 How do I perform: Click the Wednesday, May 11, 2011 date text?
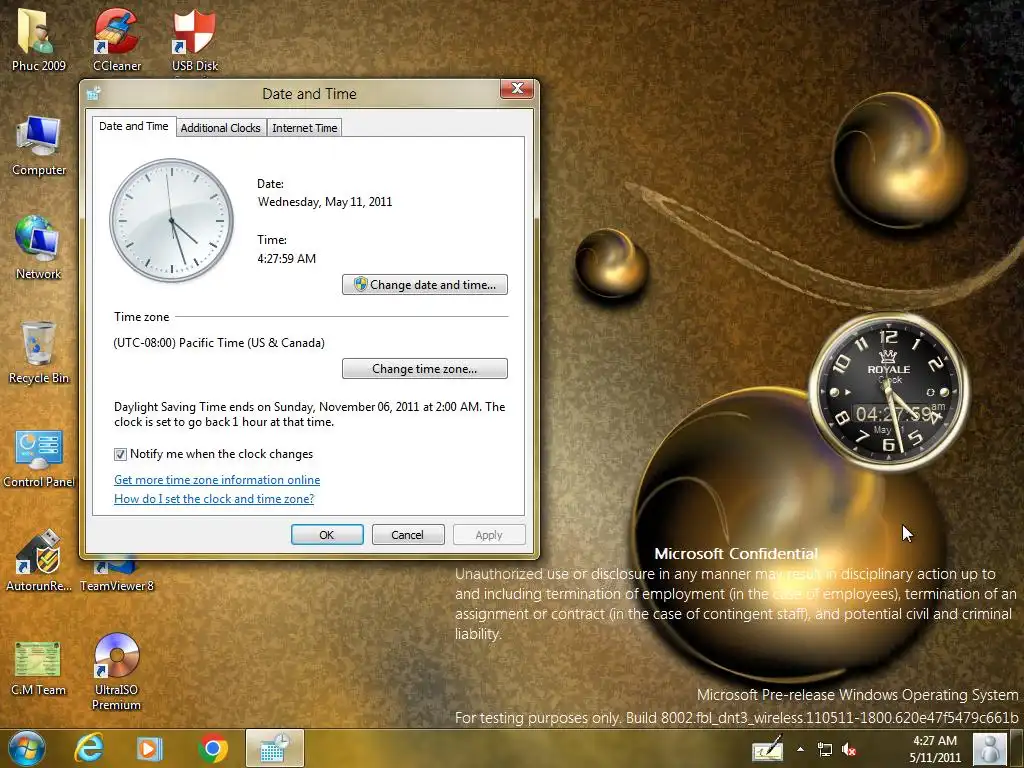[325, 202]
